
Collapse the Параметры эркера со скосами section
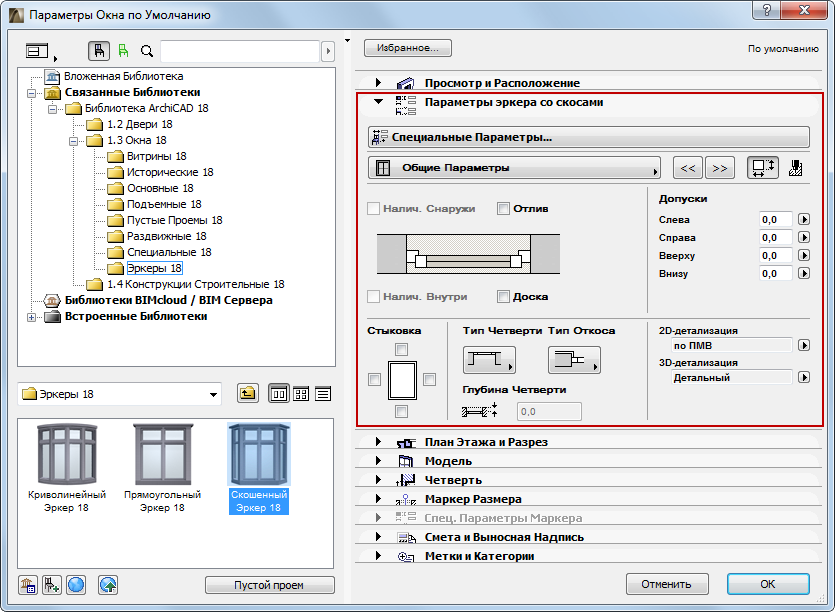[379, 101]
